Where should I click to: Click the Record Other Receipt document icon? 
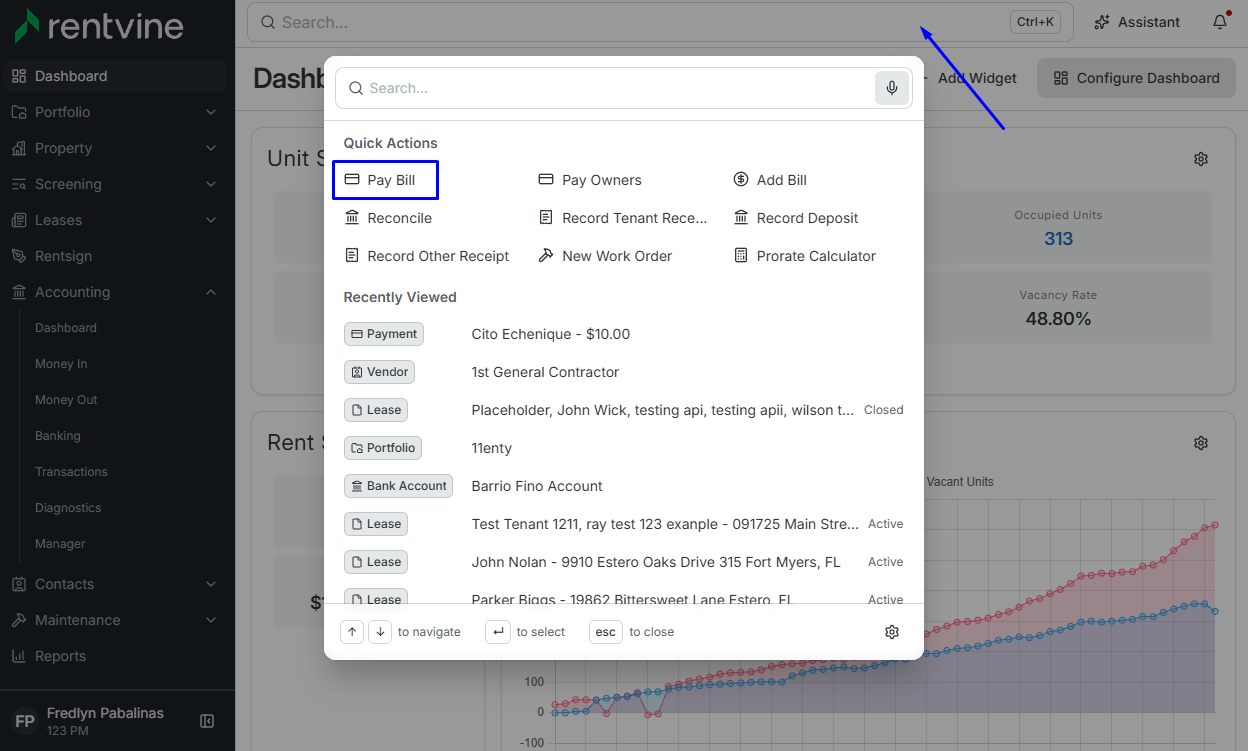click(x=352, y=256)
